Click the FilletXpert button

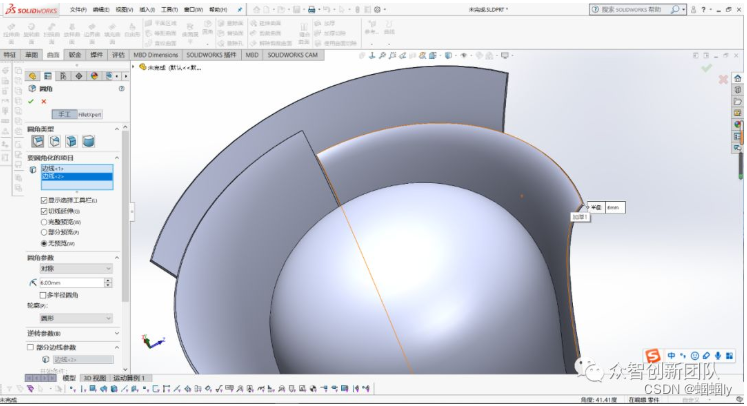tap(90, 115)
